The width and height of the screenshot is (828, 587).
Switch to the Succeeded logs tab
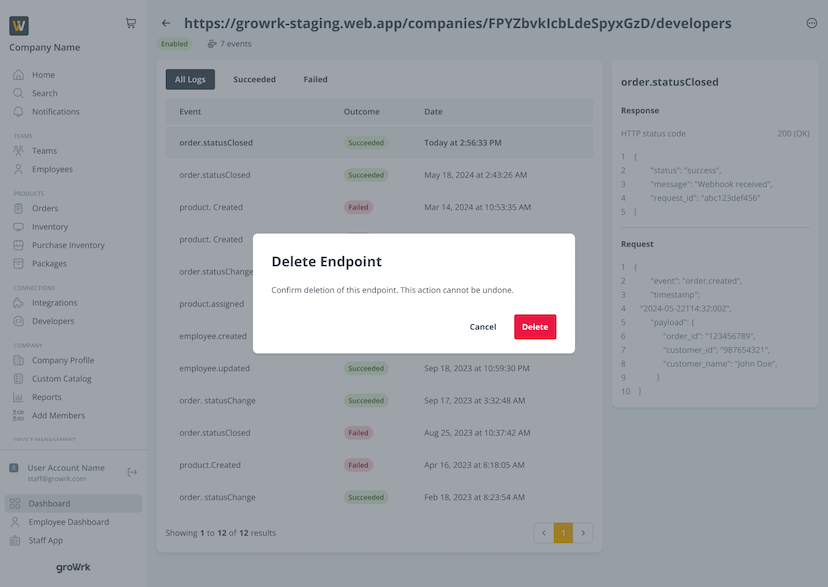253,78
